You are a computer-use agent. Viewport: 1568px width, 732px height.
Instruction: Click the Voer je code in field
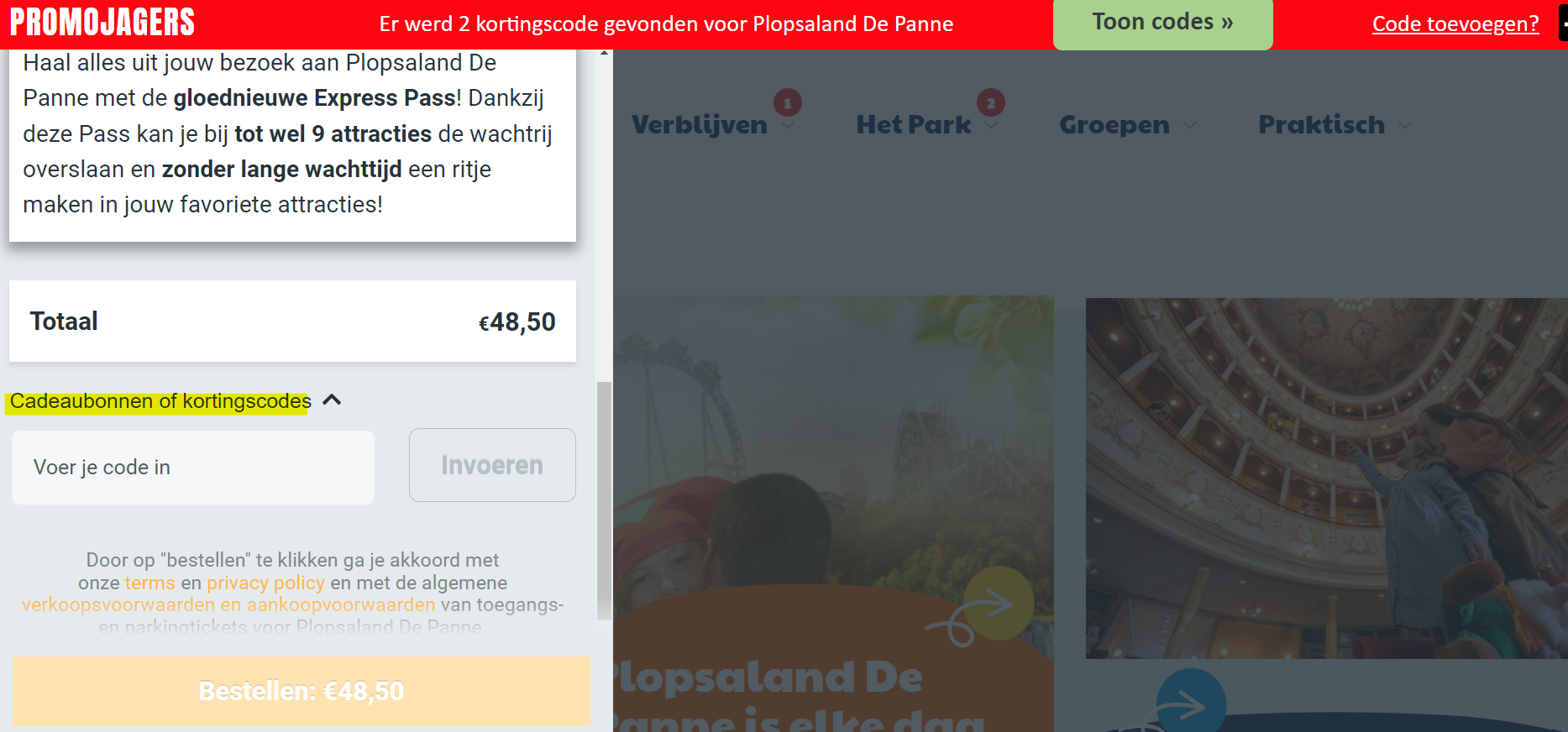(x=193, y=468)
